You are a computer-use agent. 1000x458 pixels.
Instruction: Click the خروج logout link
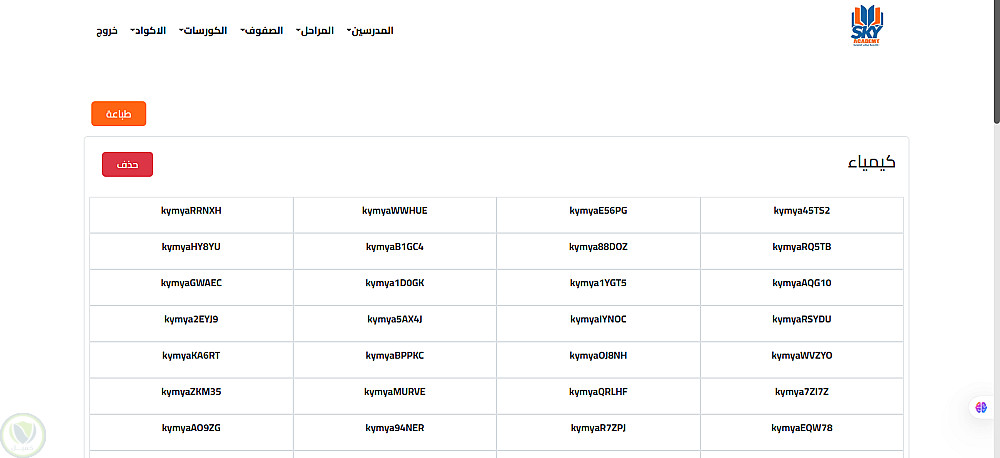[106, 31]
